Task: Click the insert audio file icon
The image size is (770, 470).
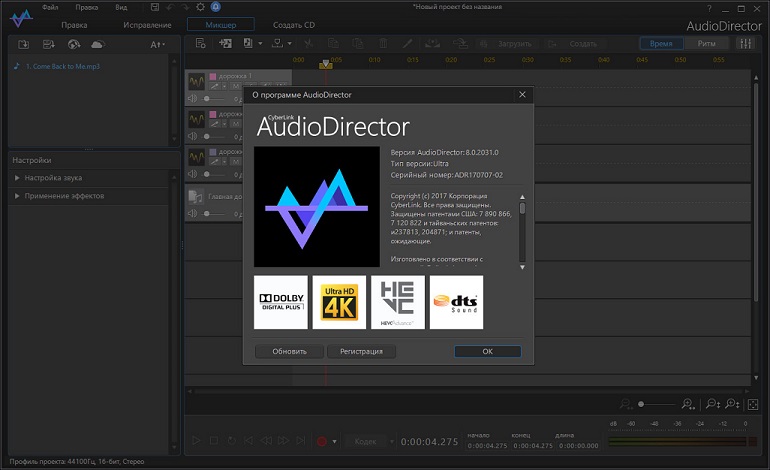Action: click(248, 44)
